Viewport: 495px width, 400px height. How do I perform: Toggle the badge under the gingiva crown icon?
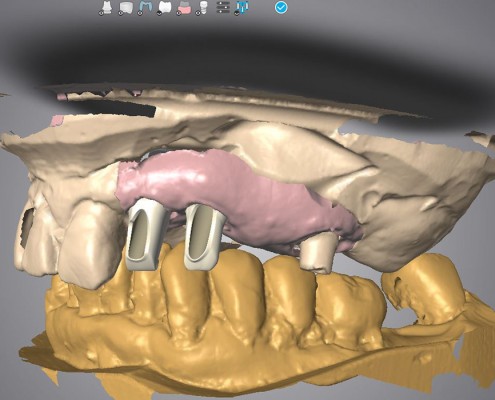pyautogui.click(x=179, y=13)
